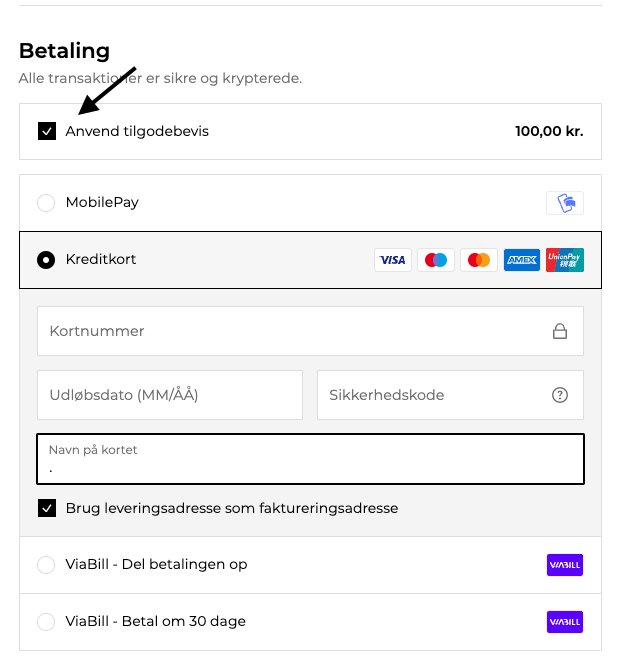Click the Visa card icon
Screen dimensions: 632x665
pyautogui.click(x=393, y=260)
